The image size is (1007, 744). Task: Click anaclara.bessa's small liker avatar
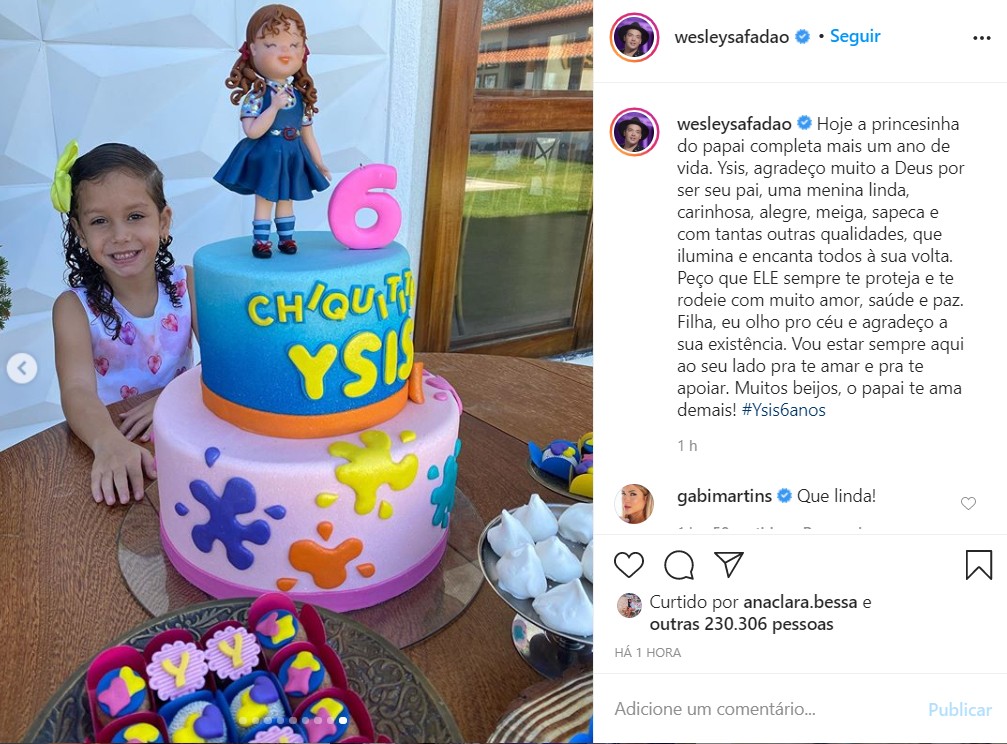pyautogui.click(x=629, y=606)
